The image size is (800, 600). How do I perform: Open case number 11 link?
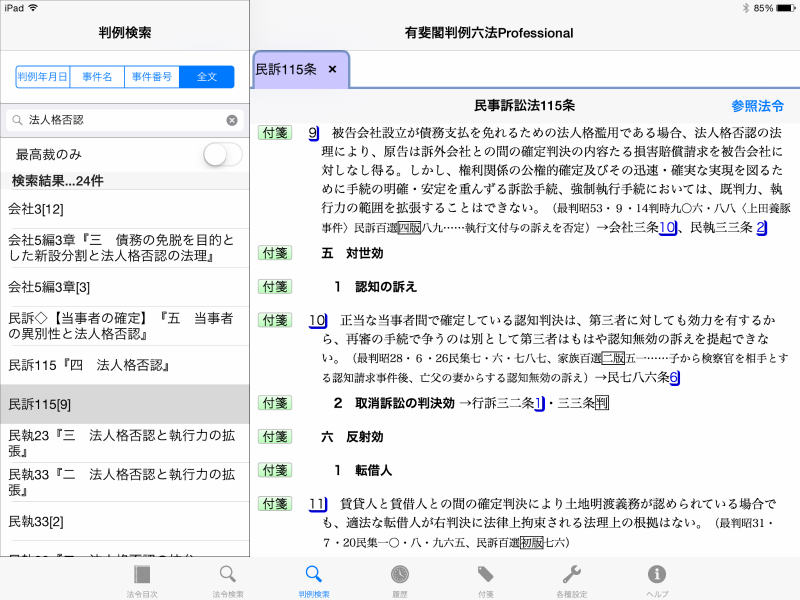click(x=318, y=504)
